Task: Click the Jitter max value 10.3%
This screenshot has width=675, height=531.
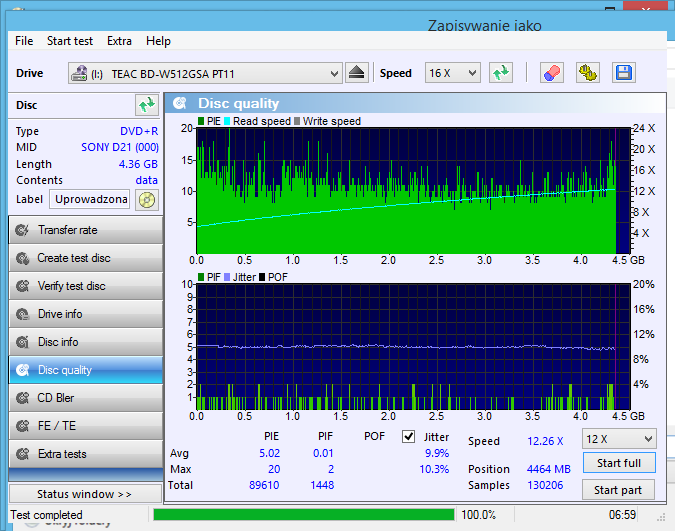Action: coord(434,469)
